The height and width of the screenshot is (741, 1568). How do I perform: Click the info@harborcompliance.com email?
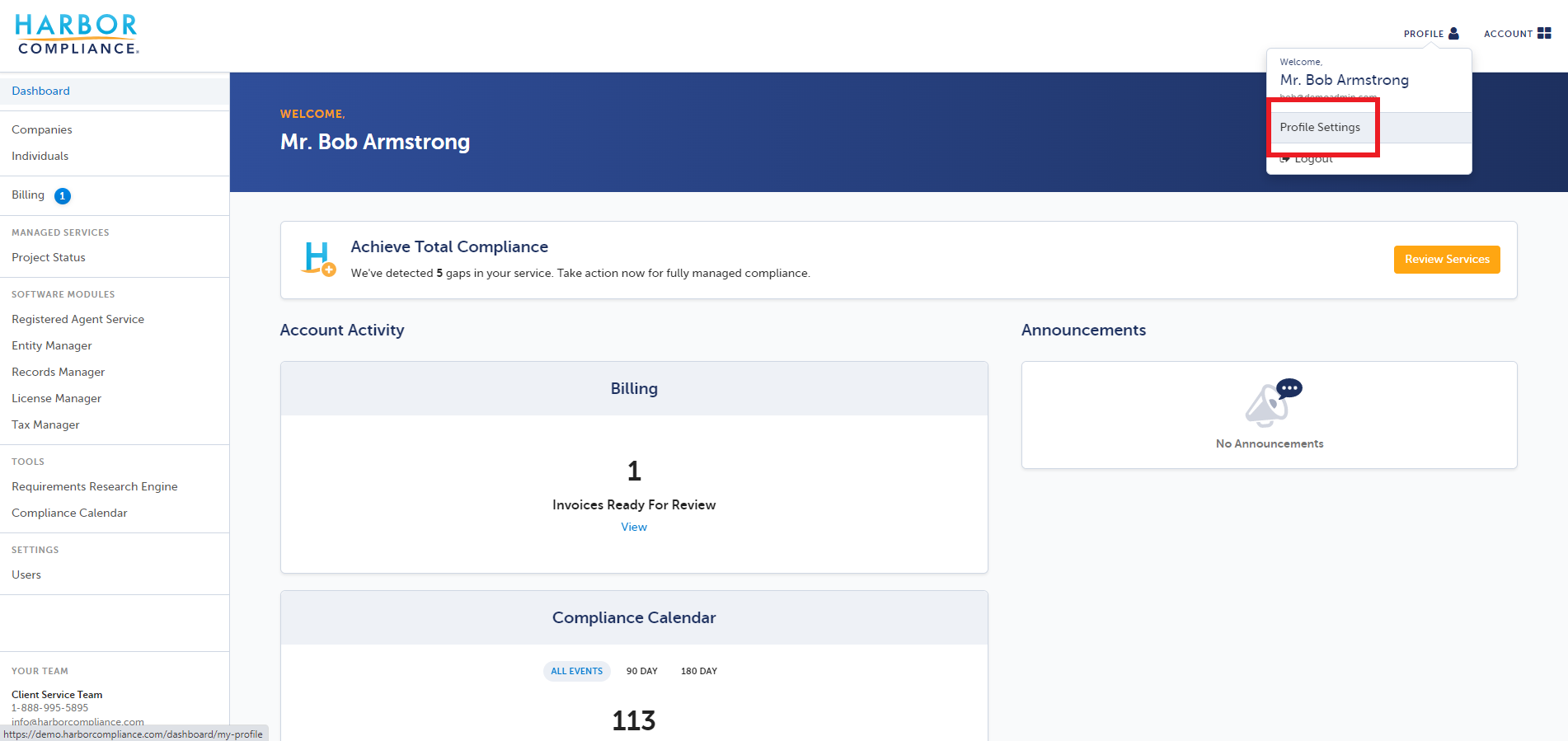pyautogui.click(x=77, y=721)
